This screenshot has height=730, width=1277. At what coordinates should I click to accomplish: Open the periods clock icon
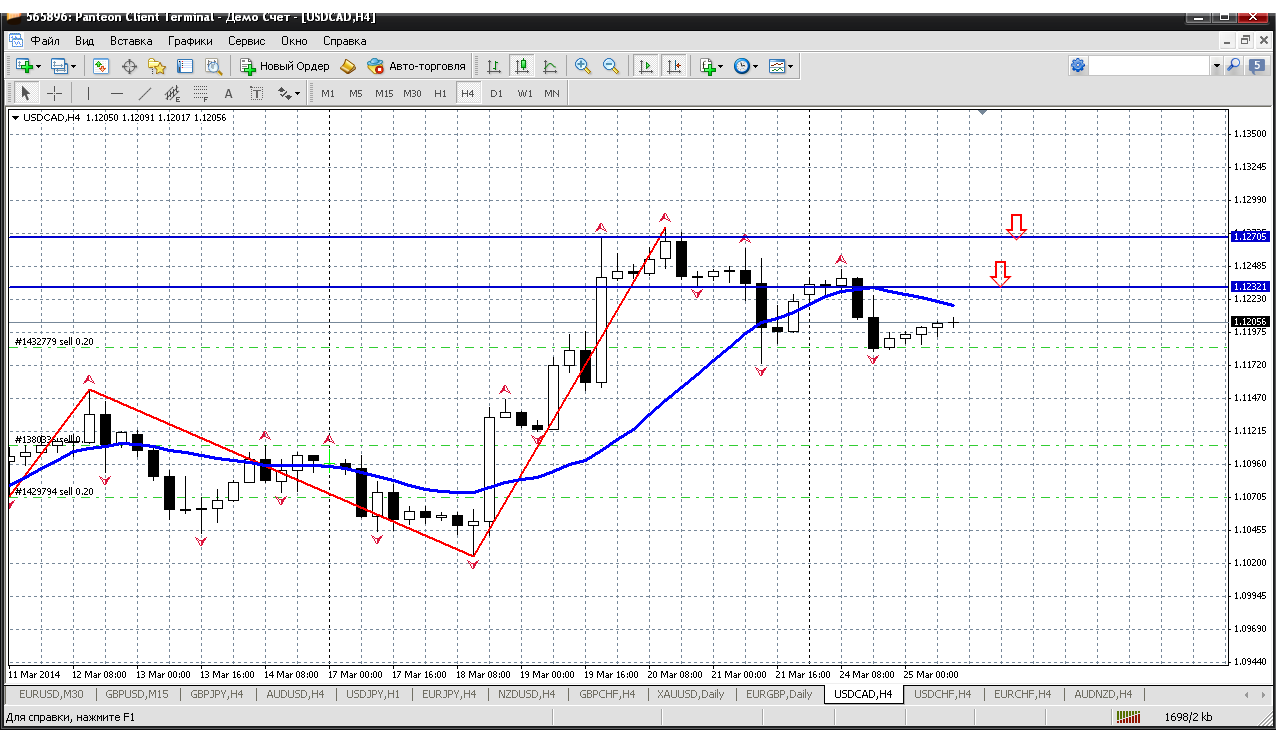(741, 66)
